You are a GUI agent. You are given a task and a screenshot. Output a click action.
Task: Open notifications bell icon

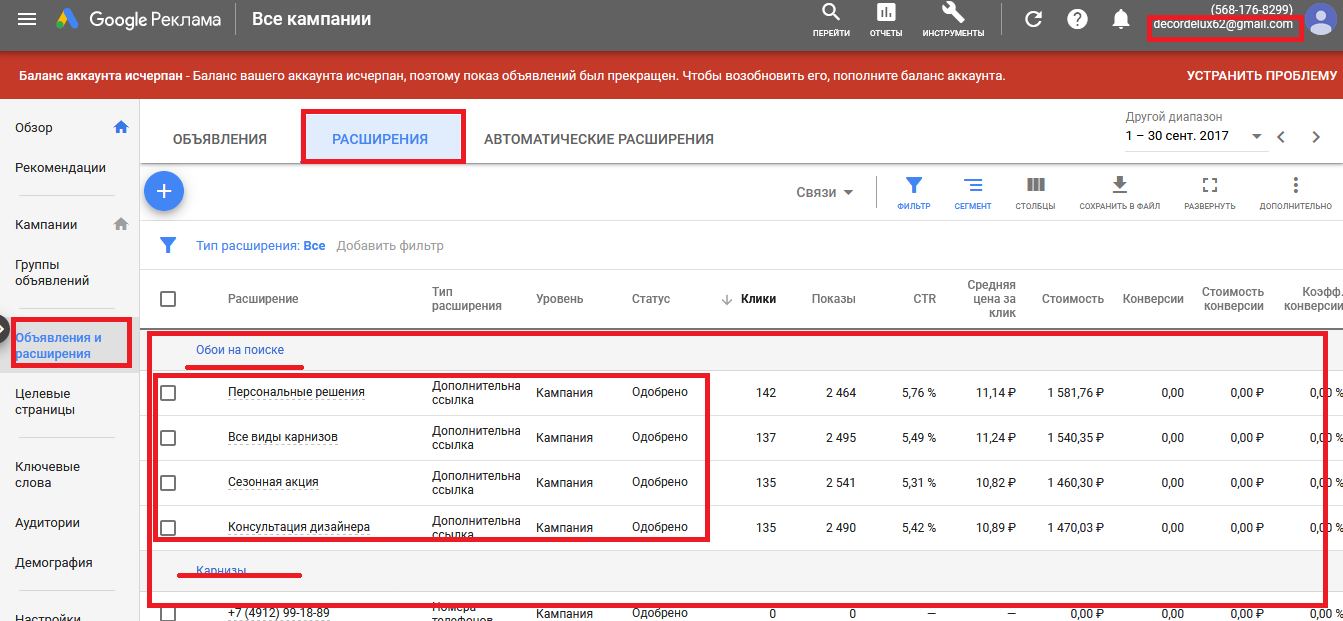pos(1121,19)
